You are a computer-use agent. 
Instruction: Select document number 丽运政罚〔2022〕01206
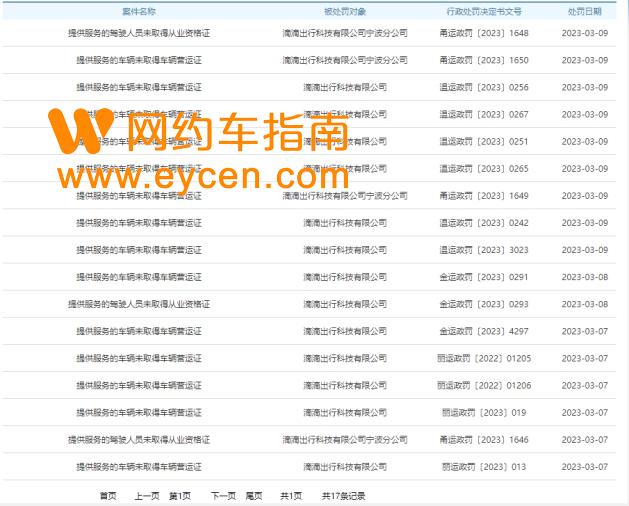pyautogui.click(x=484, y=385)
